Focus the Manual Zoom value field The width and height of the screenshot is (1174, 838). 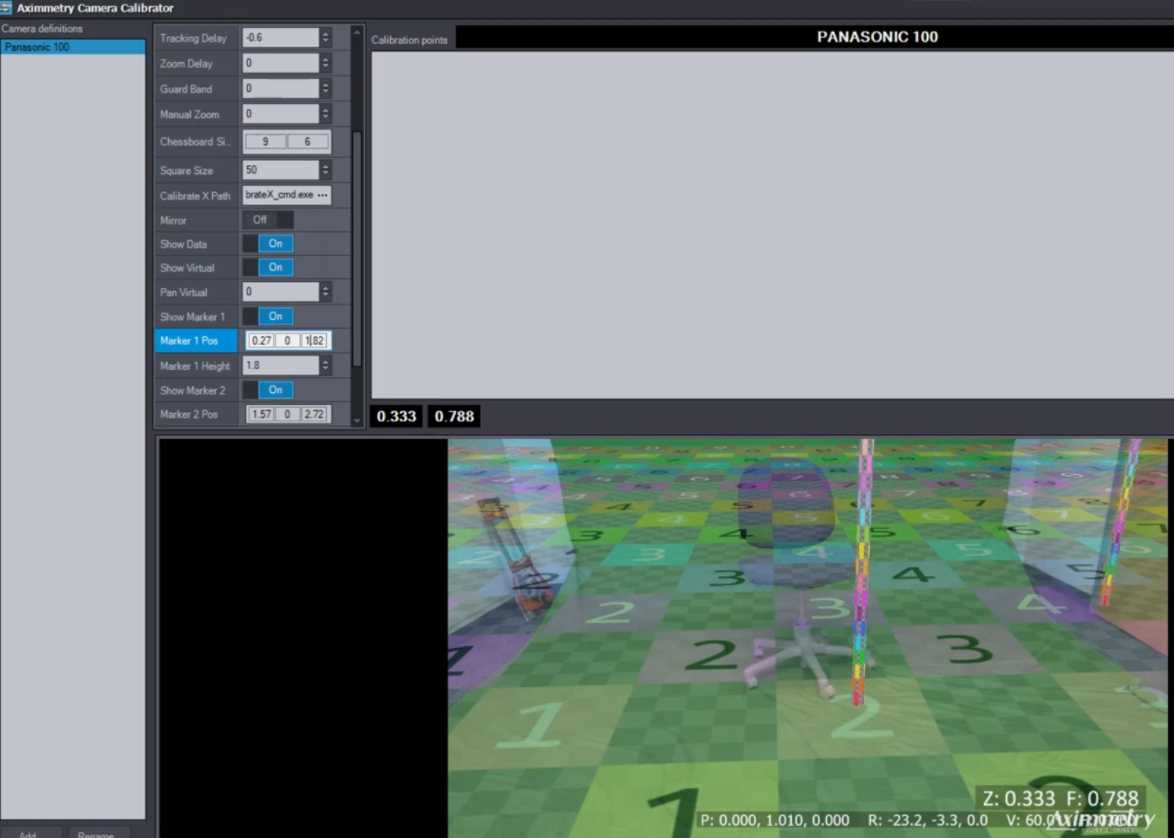pos(282,114)
